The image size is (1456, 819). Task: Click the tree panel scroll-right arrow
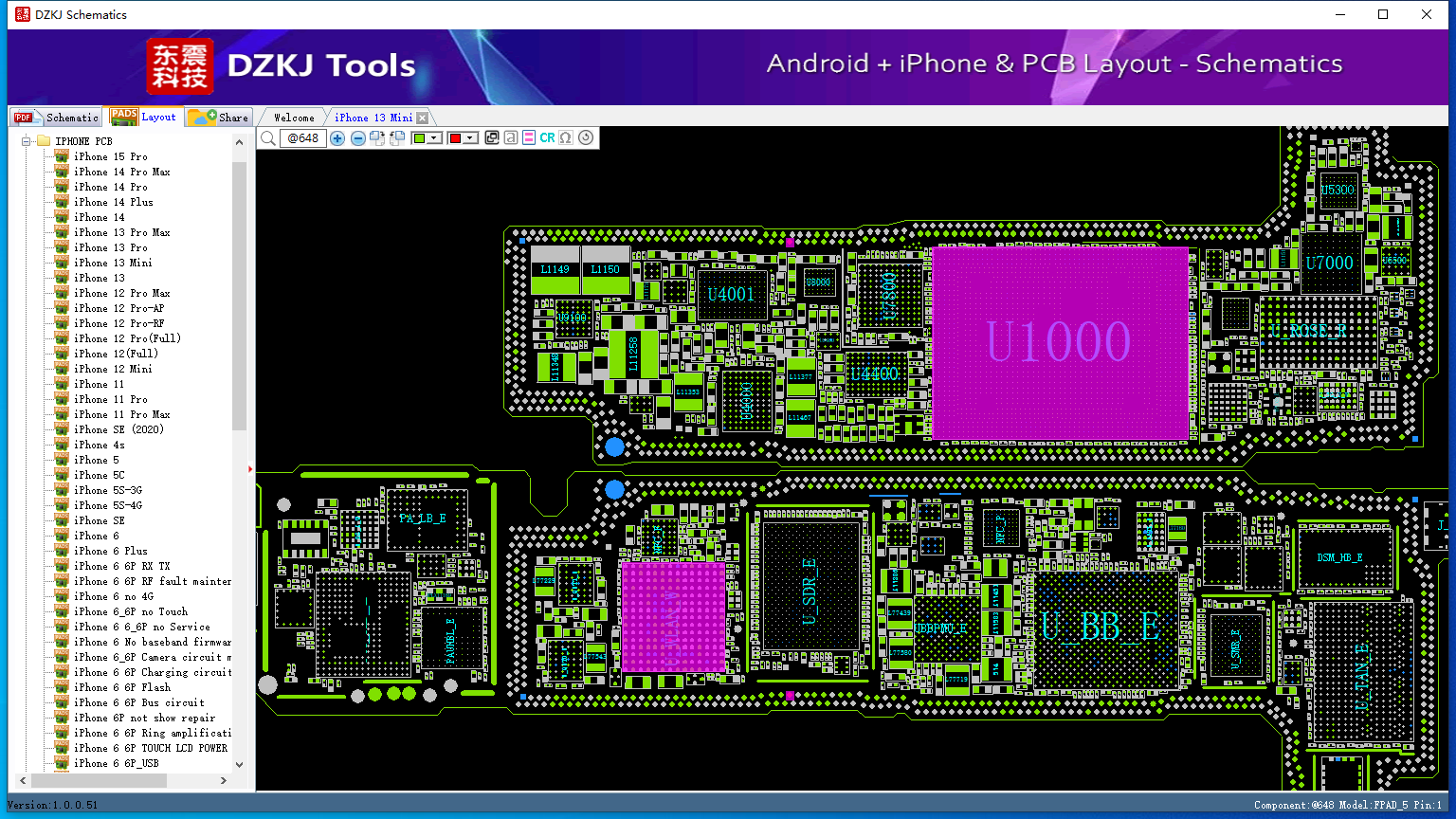(224, 781)
